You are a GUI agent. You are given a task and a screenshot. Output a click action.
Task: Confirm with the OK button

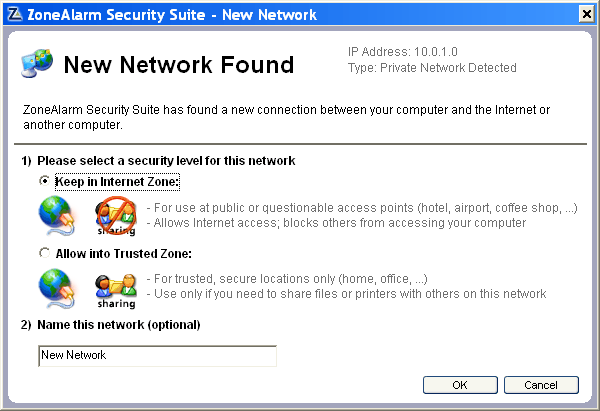460,385
